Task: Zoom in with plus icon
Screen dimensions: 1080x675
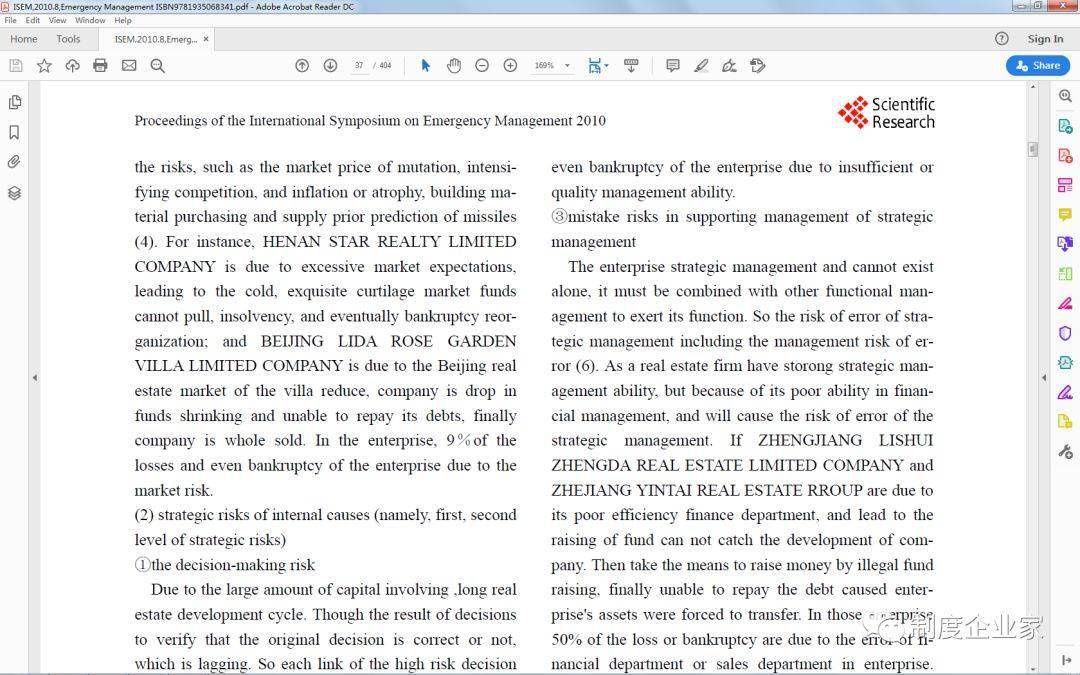Action: pyautogui.click(x=510, y=65)
